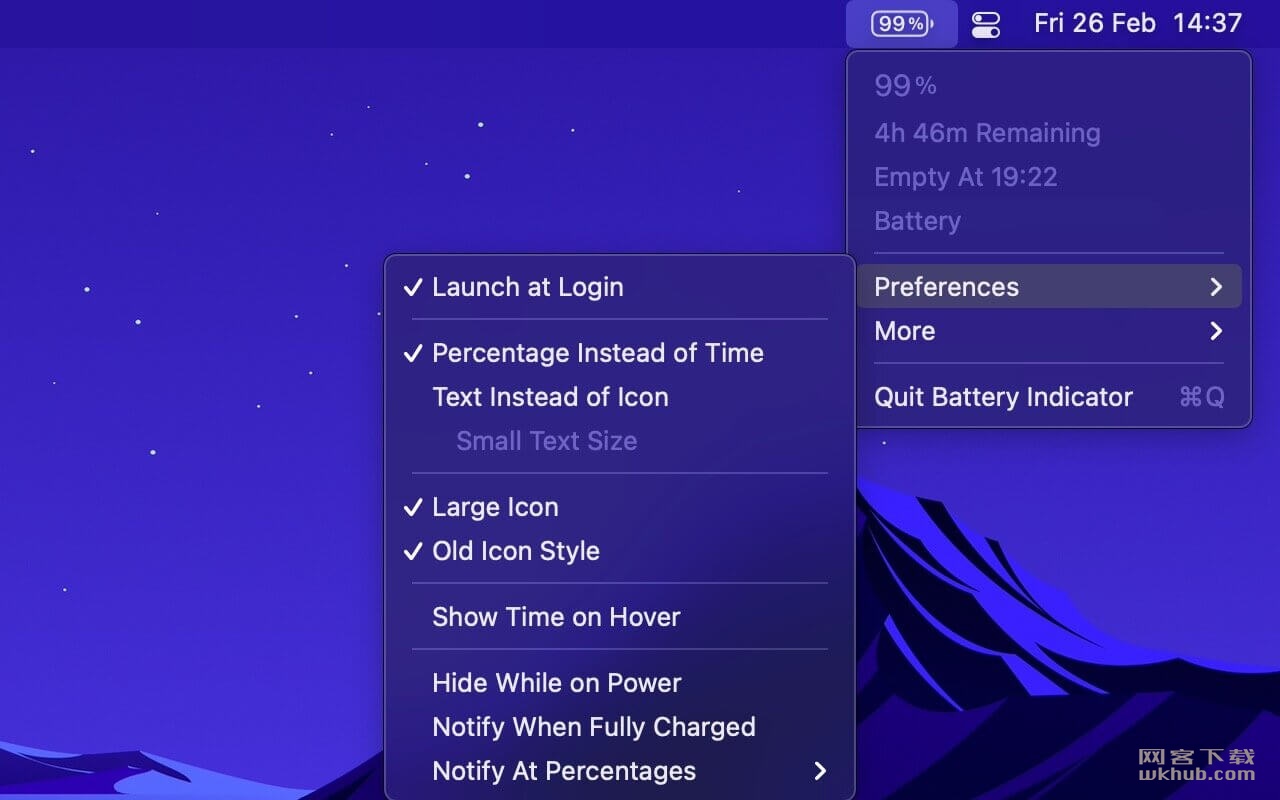Screen dimensions: 1280x800
Task: Click the Empty At 19:22 info line
Action: 966,177
